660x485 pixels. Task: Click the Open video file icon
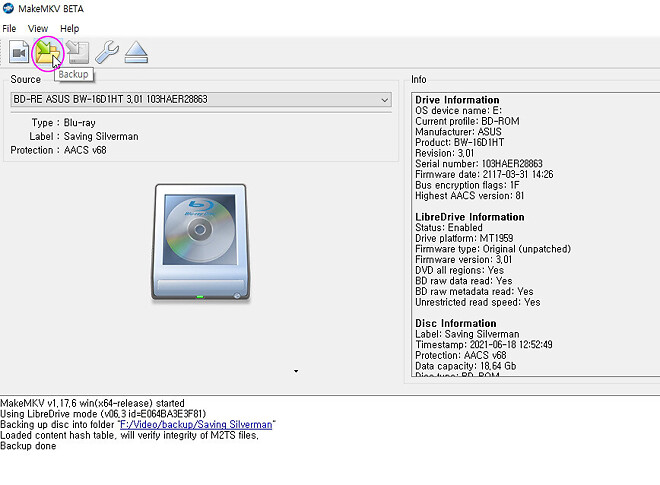(x=19, y=52)
